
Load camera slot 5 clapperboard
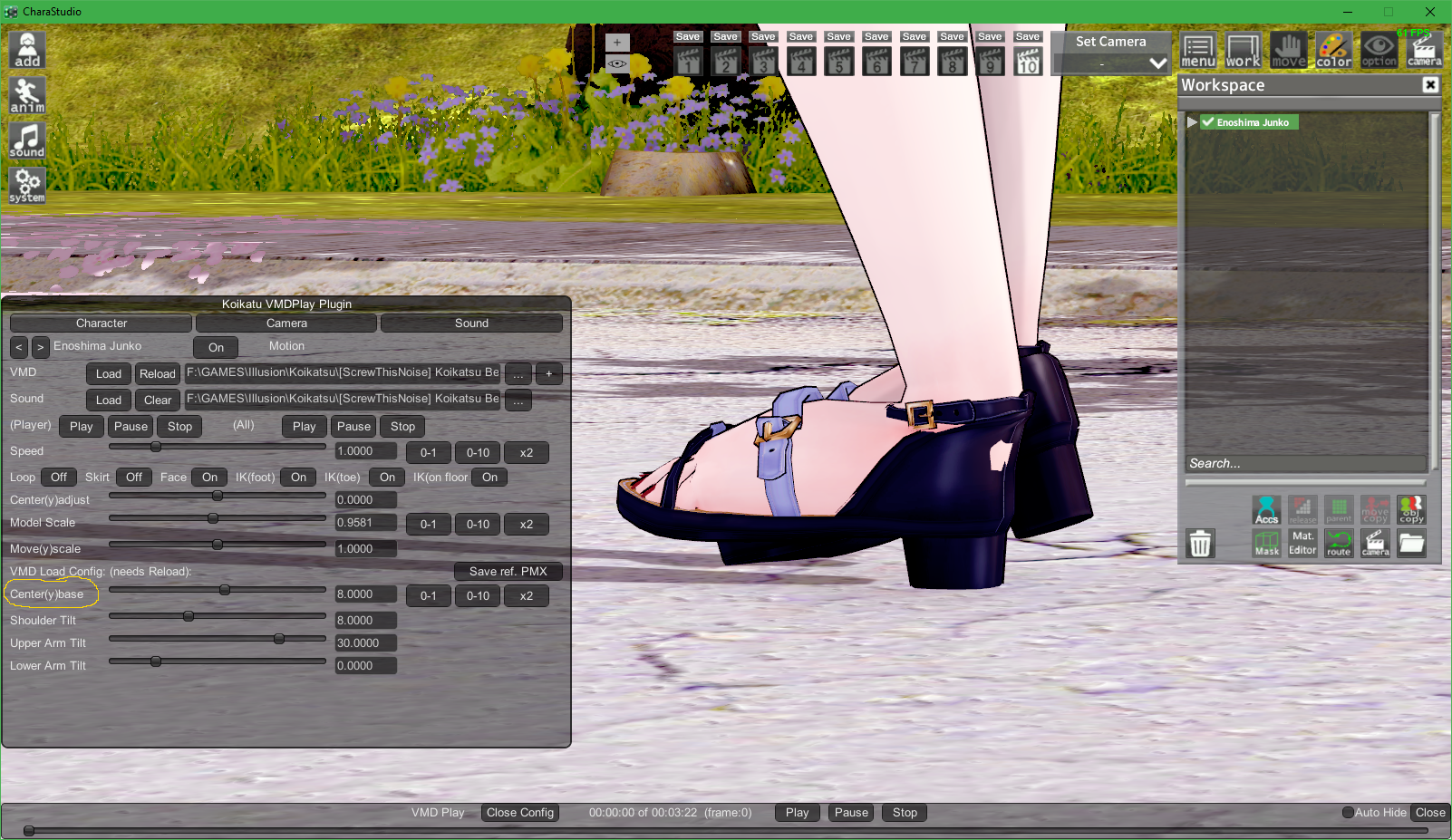(839, 62)
